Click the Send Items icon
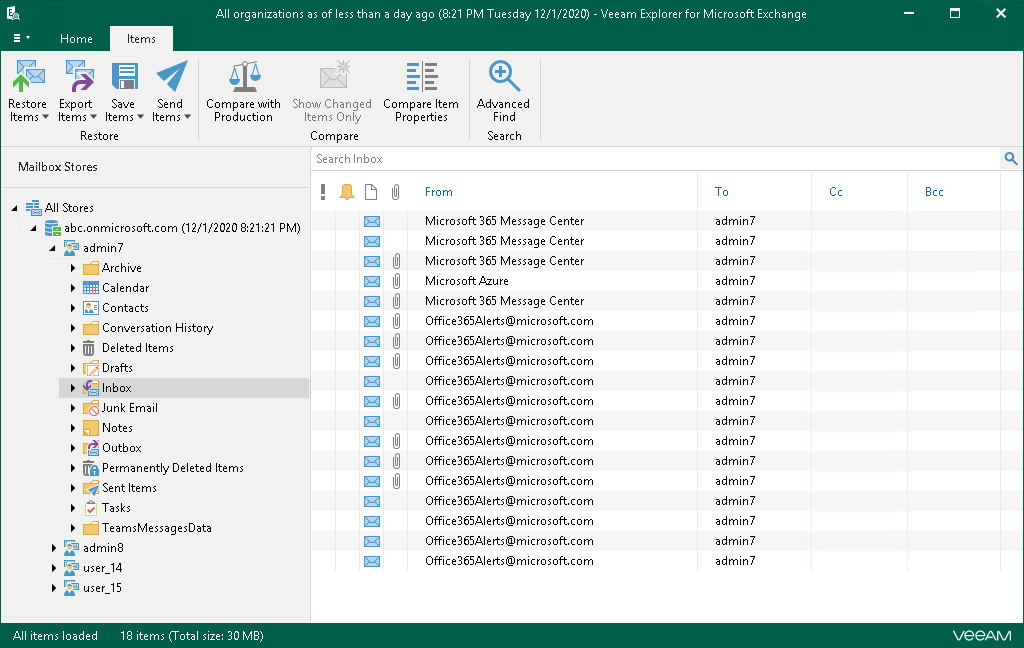The width and height of the screenshot is (1024, 648). pos(171,78)
